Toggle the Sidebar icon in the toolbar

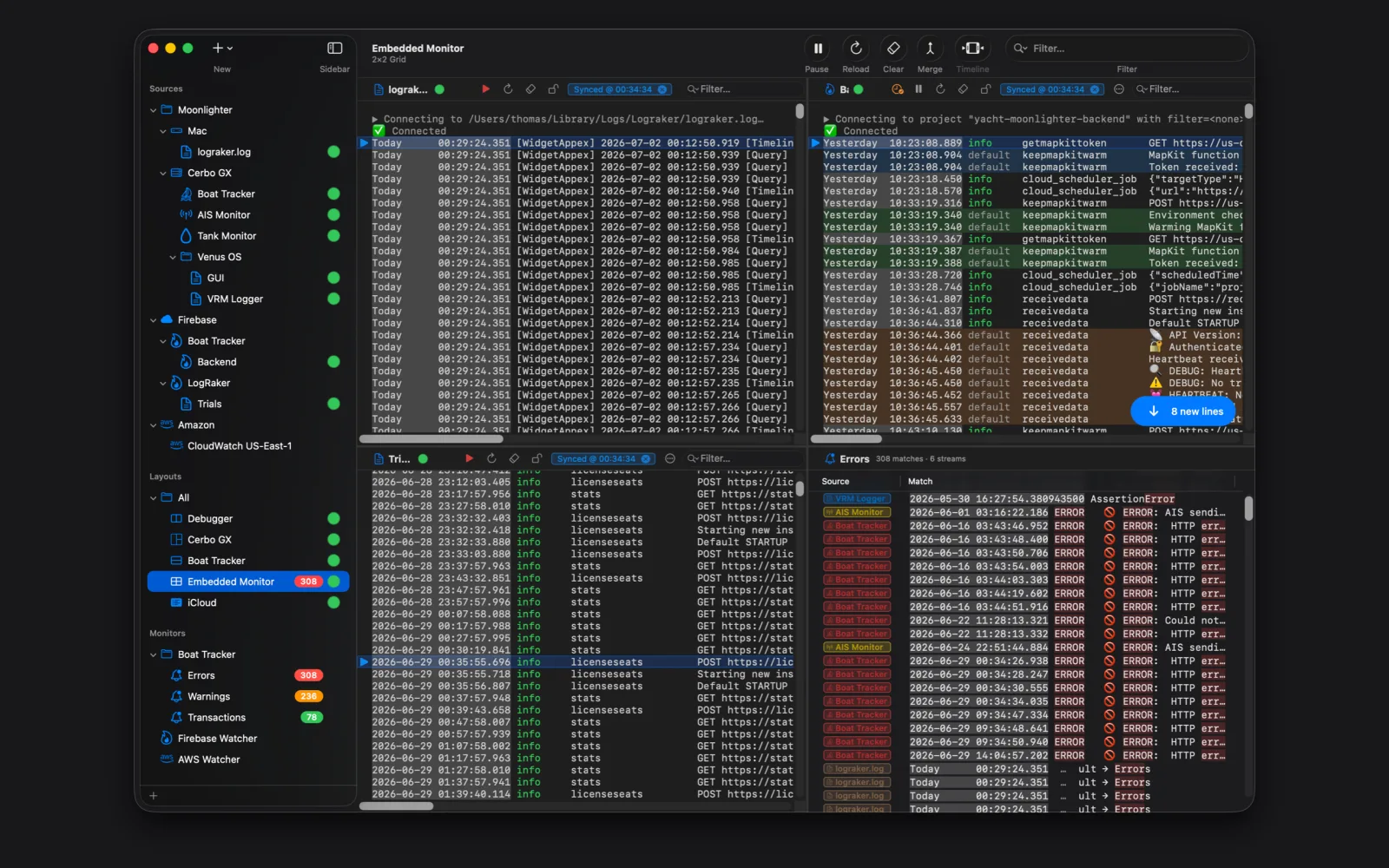click(334, 49)
